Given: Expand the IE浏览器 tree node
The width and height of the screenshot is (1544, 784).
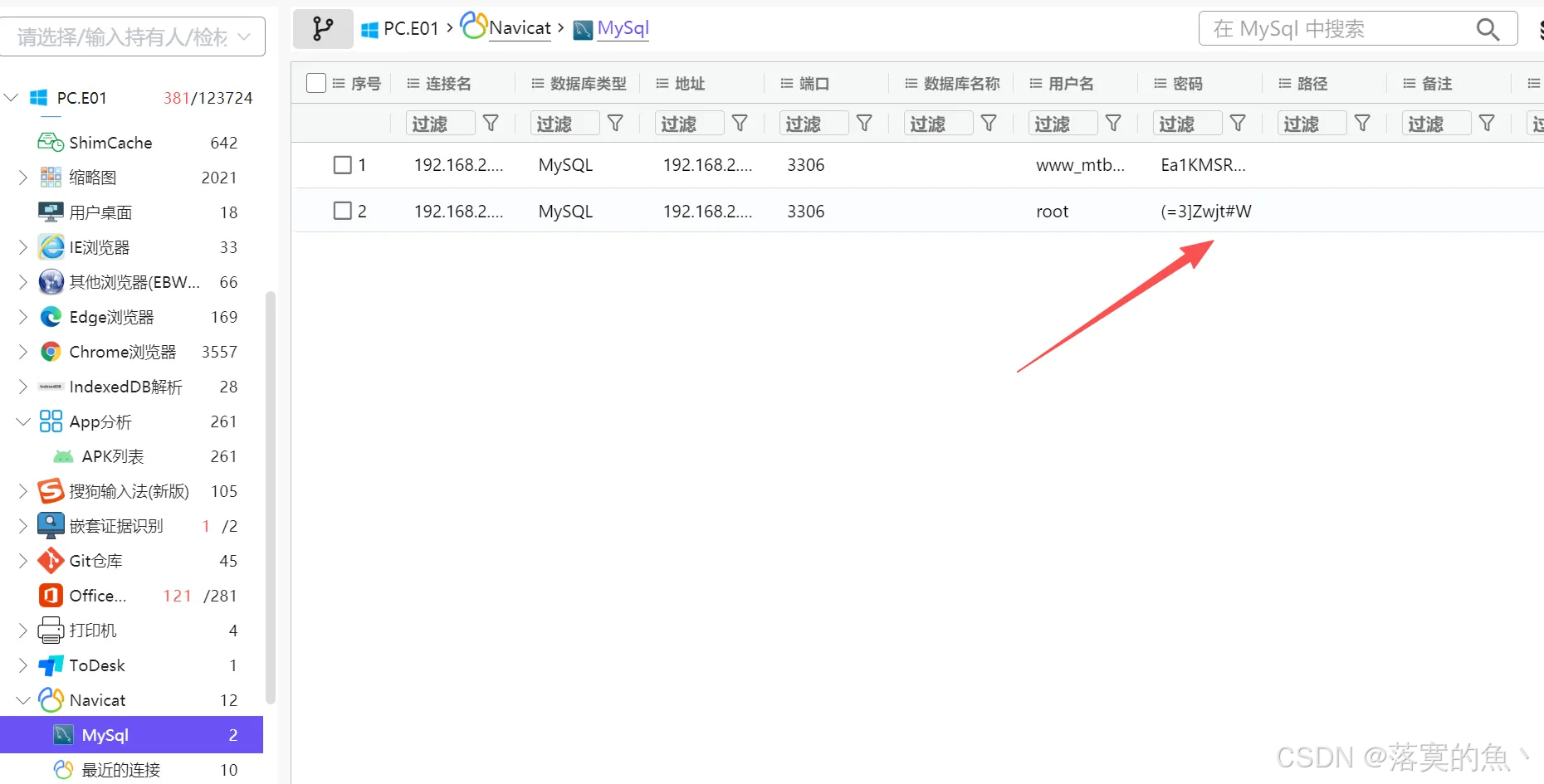Looking at the screenshot, I should (23, 247).
